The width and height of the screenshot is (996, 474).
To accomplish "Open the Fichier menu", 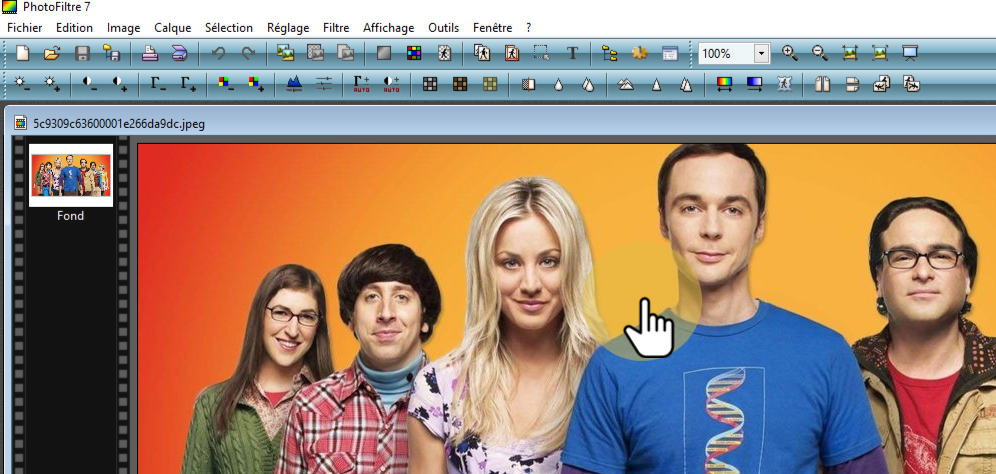I will click(25, 28).
